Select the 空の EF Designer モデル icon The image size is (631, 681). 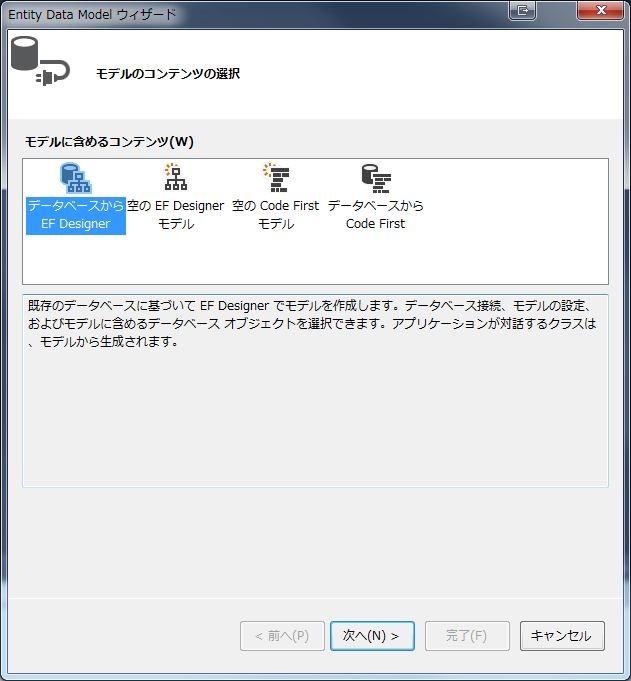click(x=175, y=177)
